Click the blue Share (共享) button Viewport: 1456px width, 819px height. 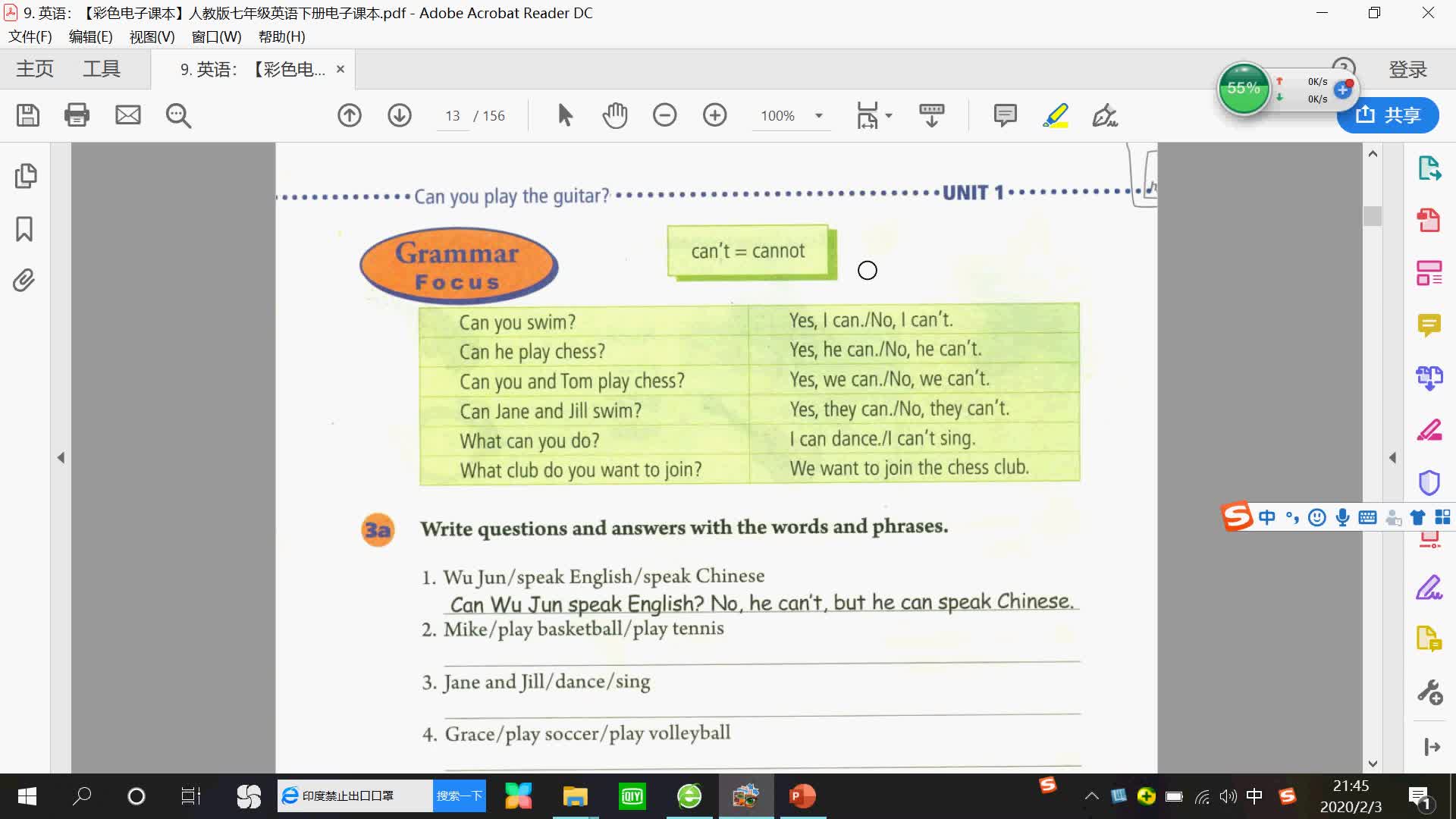tap(1388, 115)
